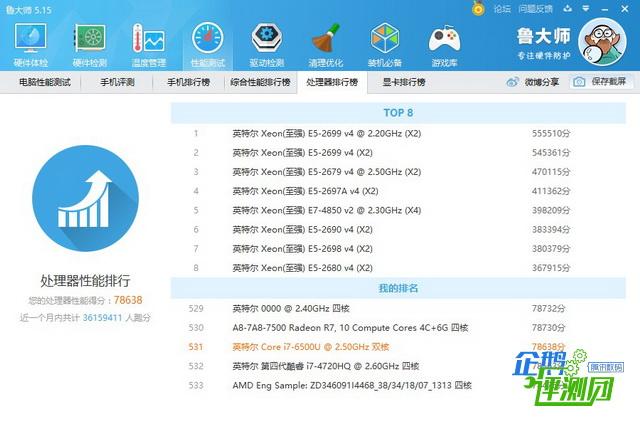
Task: Click the skin/shirt icon in title bar
Action: (x=567, y=8)
